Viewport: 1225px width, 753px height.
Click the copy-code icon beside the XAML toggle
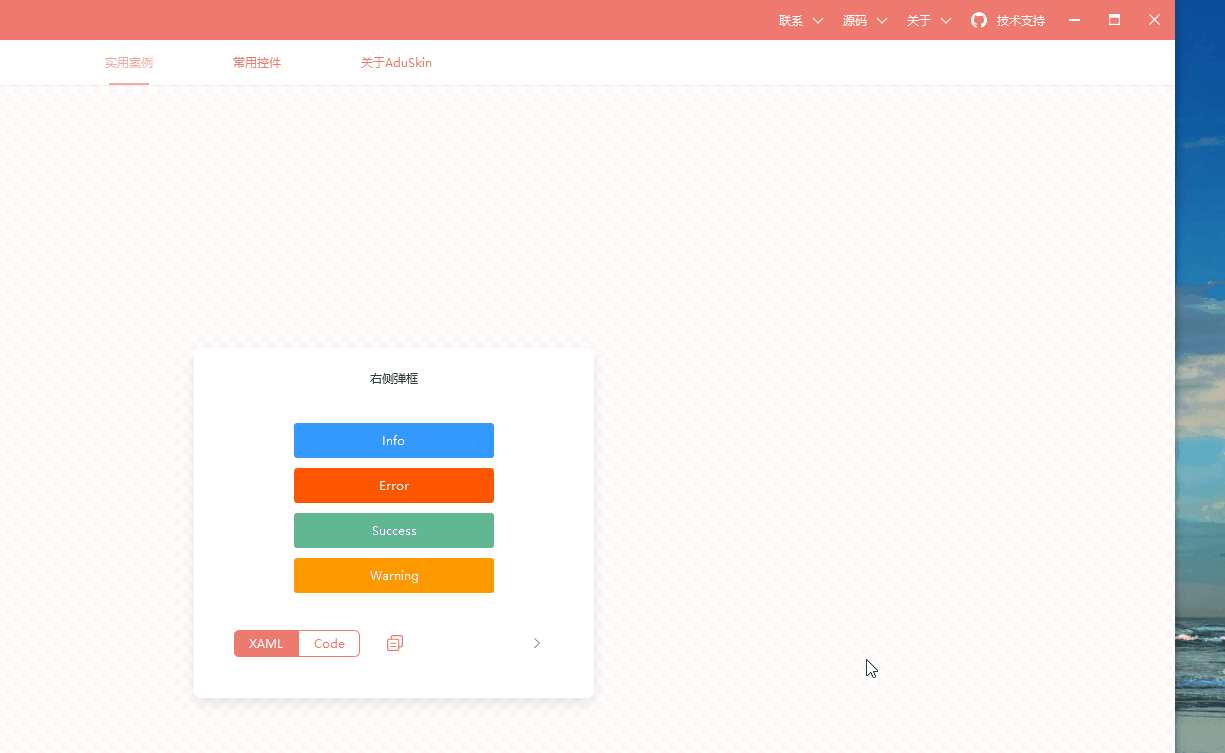(394, 643)
